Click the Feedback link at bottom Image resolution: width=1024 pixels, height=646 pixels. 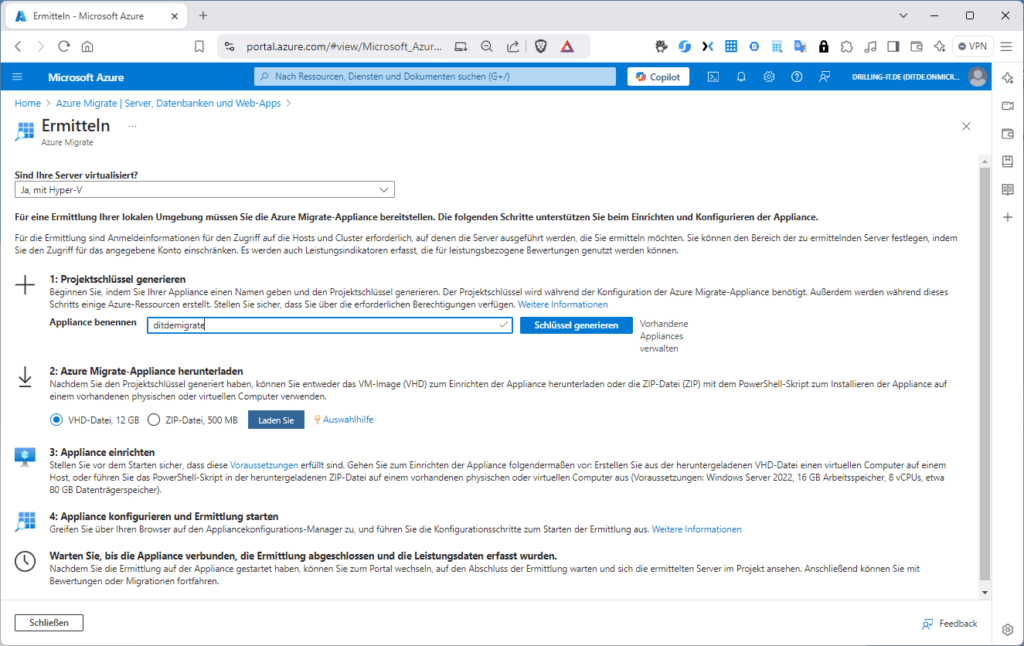click(x=950, y=623)
